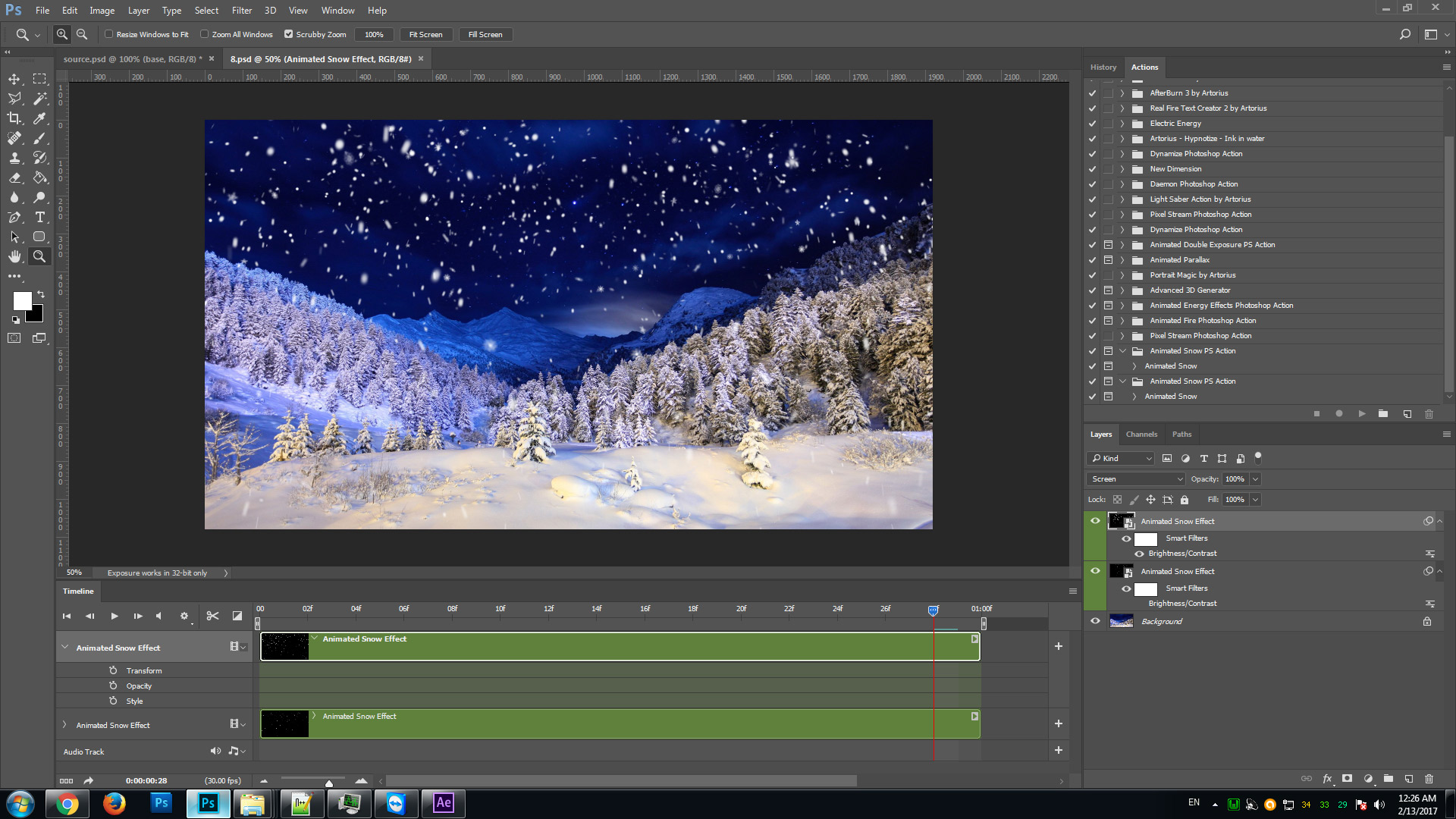Select the Horizontal Type tool
The height and width of the screenshot is (819, 1456).
[39, 217]
